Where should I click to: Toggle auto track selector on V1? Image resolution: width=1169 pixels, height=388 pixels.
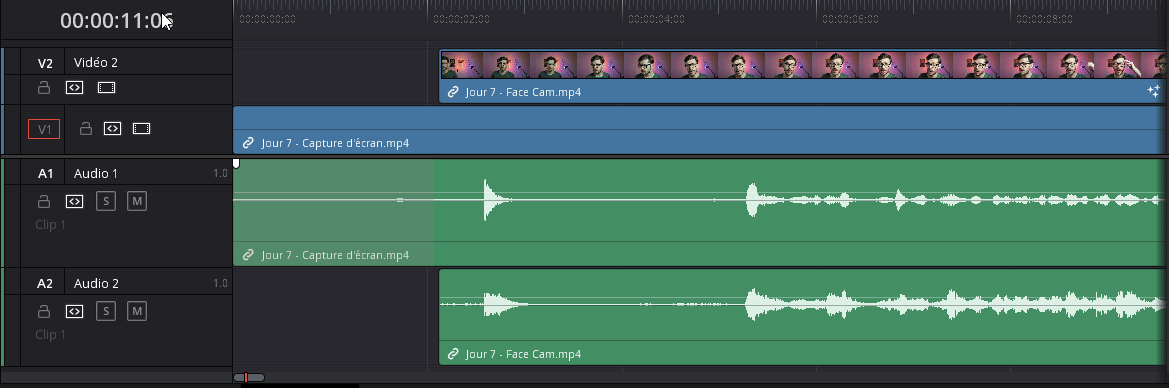point(112,128)
